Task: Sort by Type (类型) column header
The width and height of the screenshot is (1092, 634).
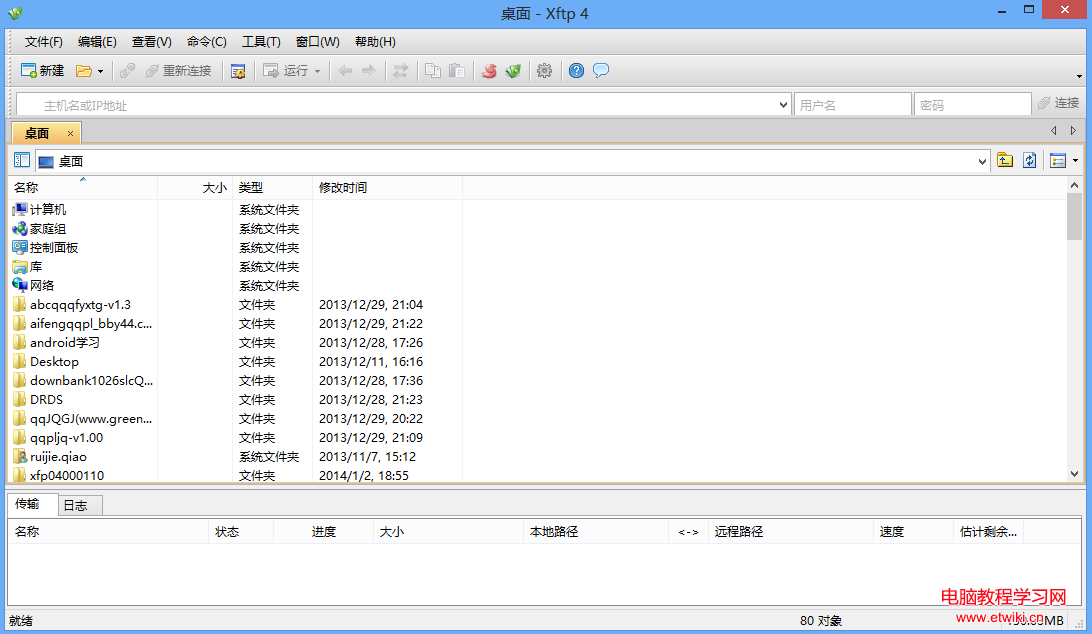Action: click(272, 187)
